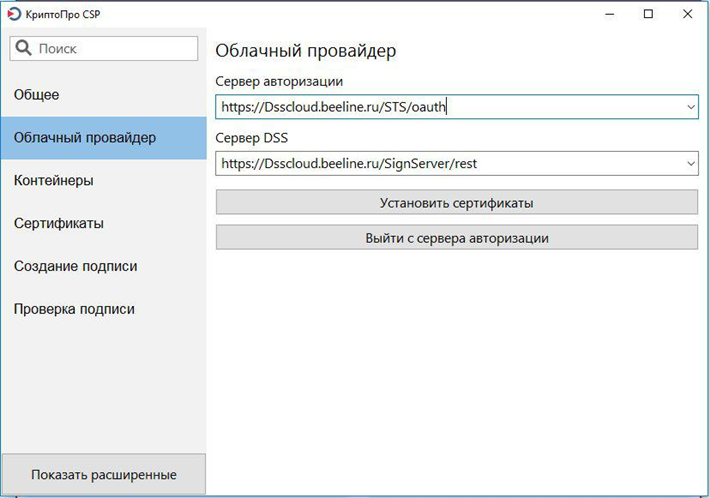Click Установить сертификаты button
This screenshot has height=498, width=710.
456,202
